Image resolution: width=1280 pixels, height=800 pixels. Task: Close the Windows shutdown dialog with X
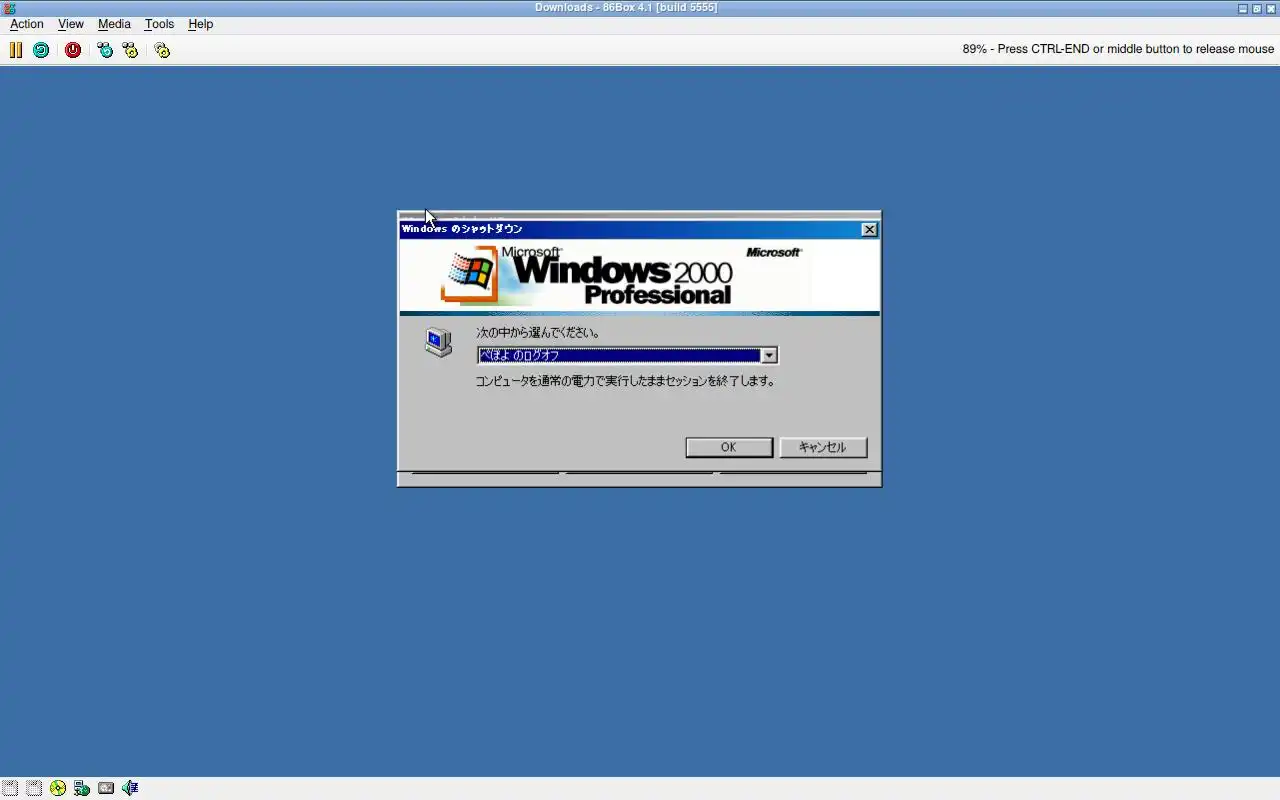coord(870,230)
